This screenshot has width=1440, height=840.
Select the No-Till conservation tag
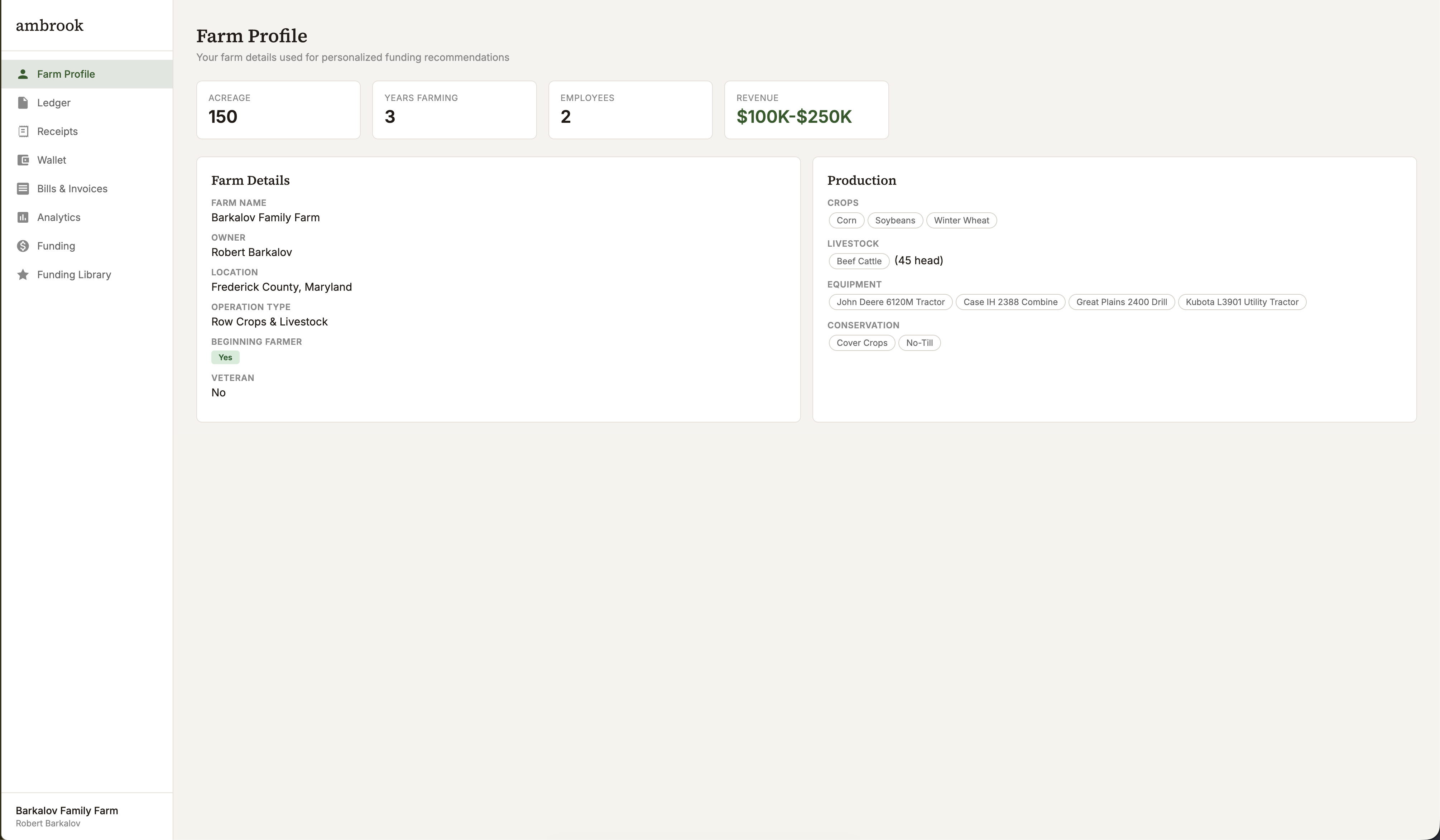919,343
